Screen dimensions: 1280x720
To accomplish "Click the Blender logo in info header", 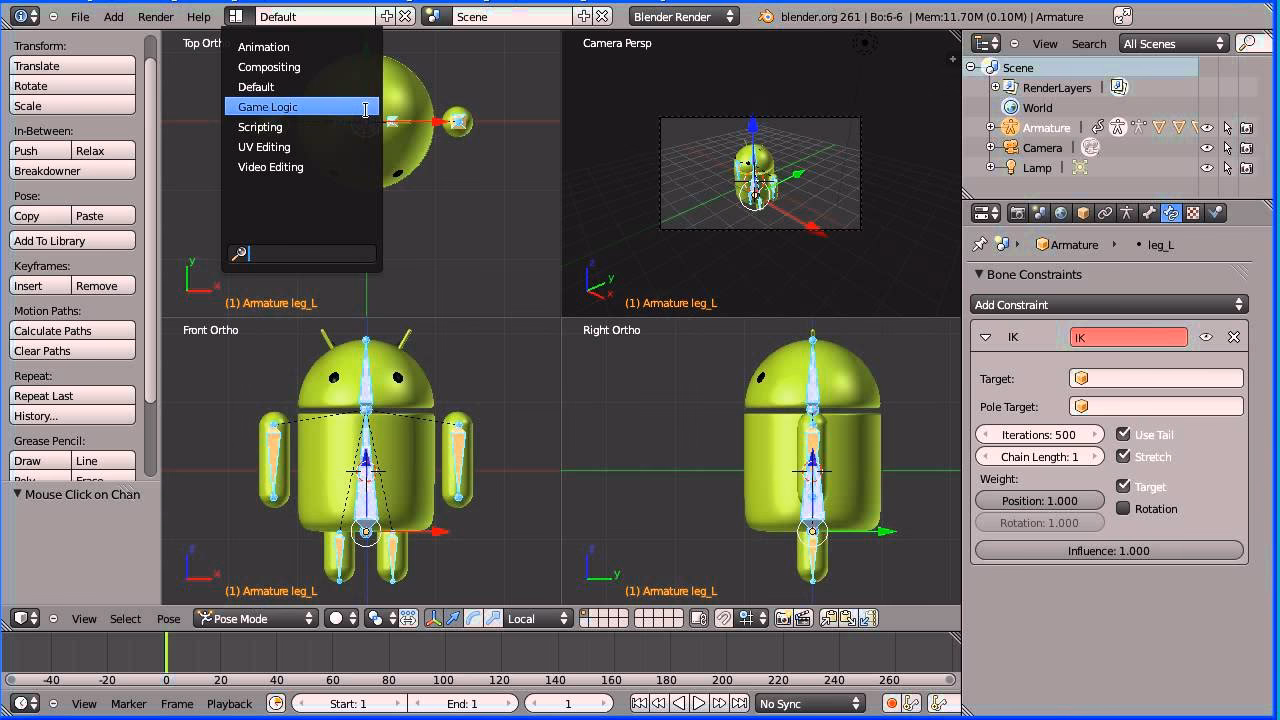I will coord(766,16).
